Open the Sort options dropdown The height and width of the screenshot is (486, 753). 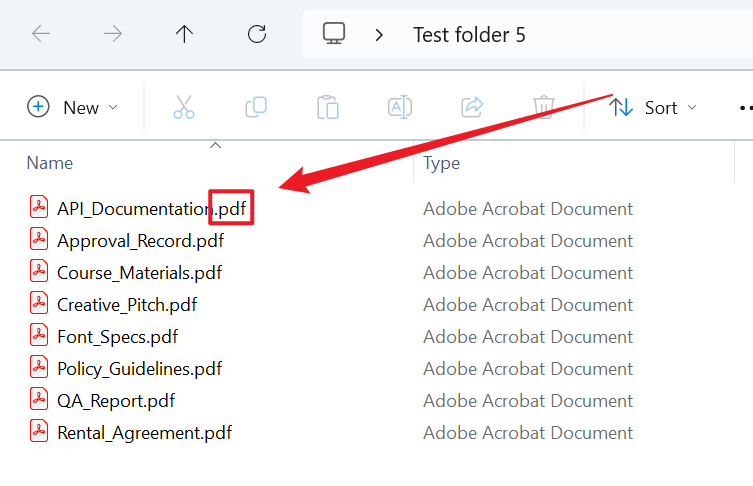pyautogui.click(x=653, y=107)
